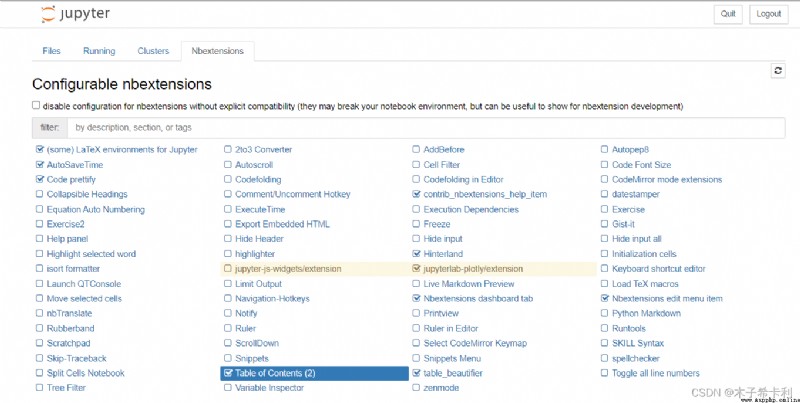Enable the Cell Filter extension
800x403 pixels.
click(416, 164)
